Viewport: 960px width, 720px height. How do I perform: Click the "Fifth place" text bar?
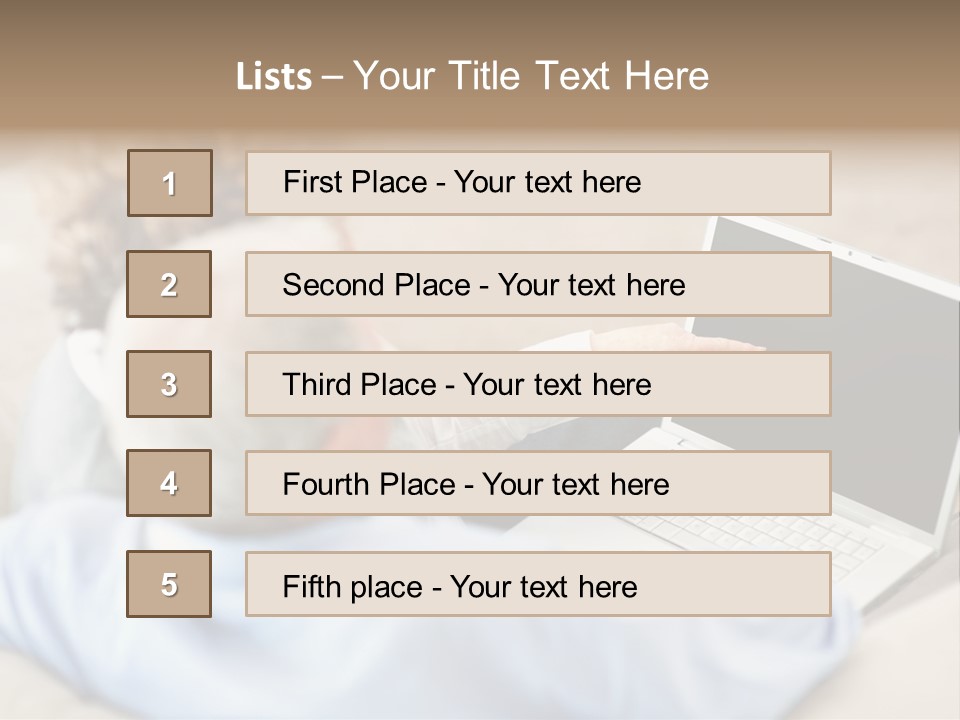(x=538, y=585)
